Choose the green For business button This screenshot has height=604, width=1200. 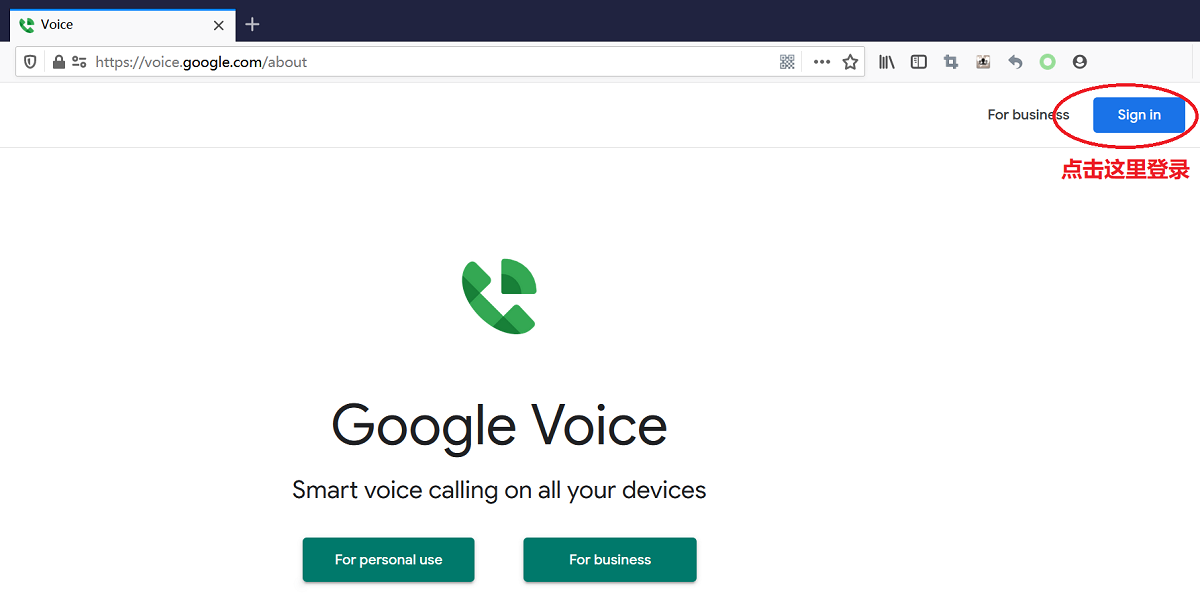610,560
